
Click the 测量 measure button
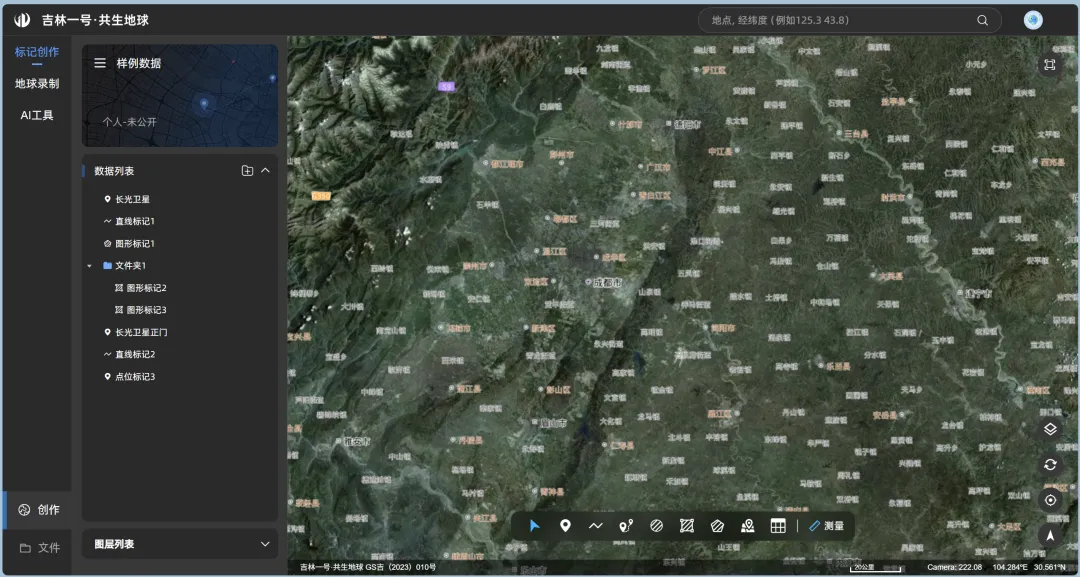827,526
